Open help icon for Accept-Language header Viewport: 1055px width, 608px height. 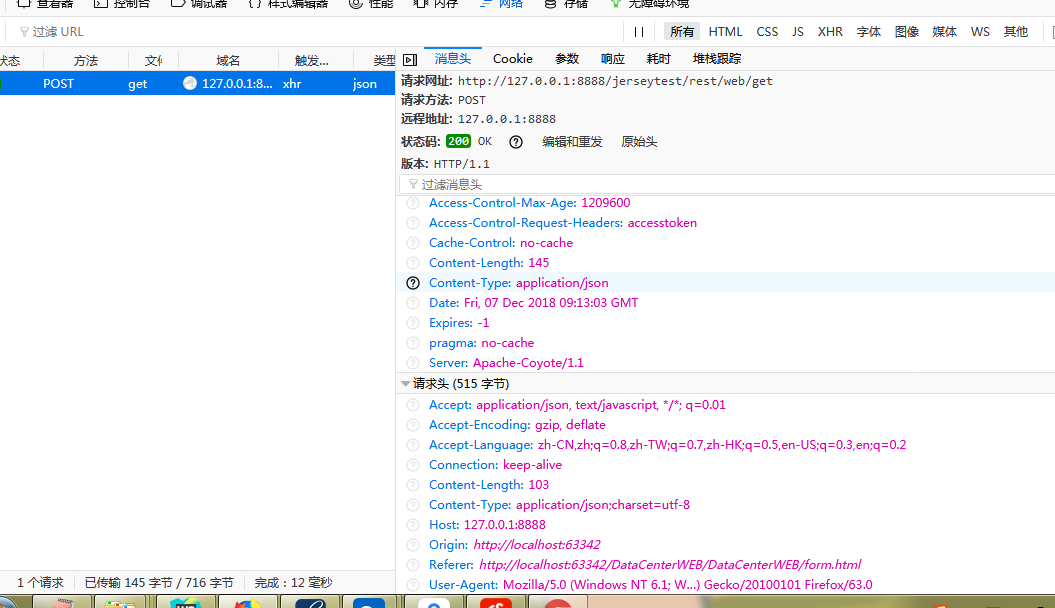tap(413, 445)
